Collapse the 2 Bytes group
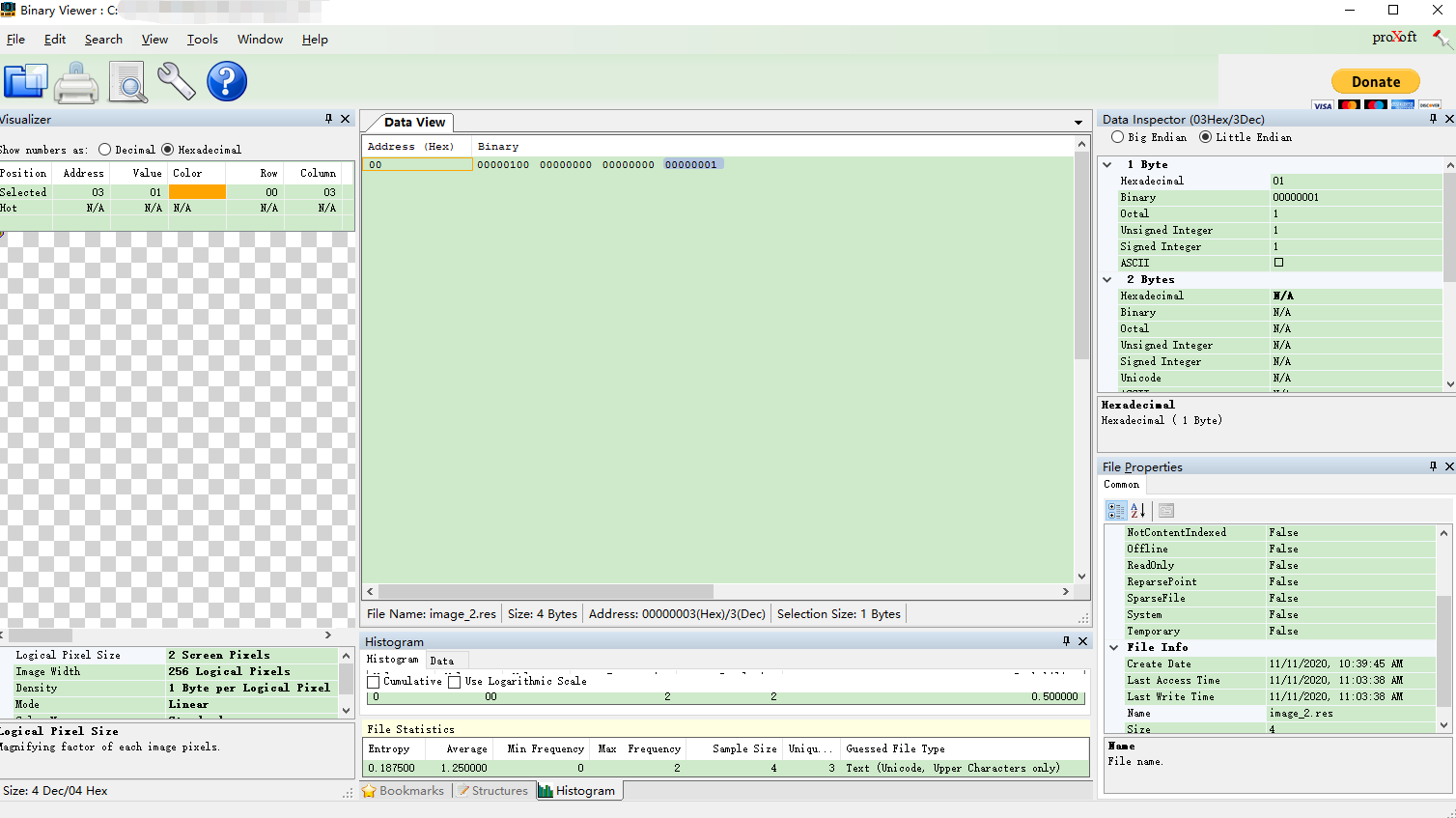The height and width of the screenshot is (818, 1456). click(x=1107, y=280)
